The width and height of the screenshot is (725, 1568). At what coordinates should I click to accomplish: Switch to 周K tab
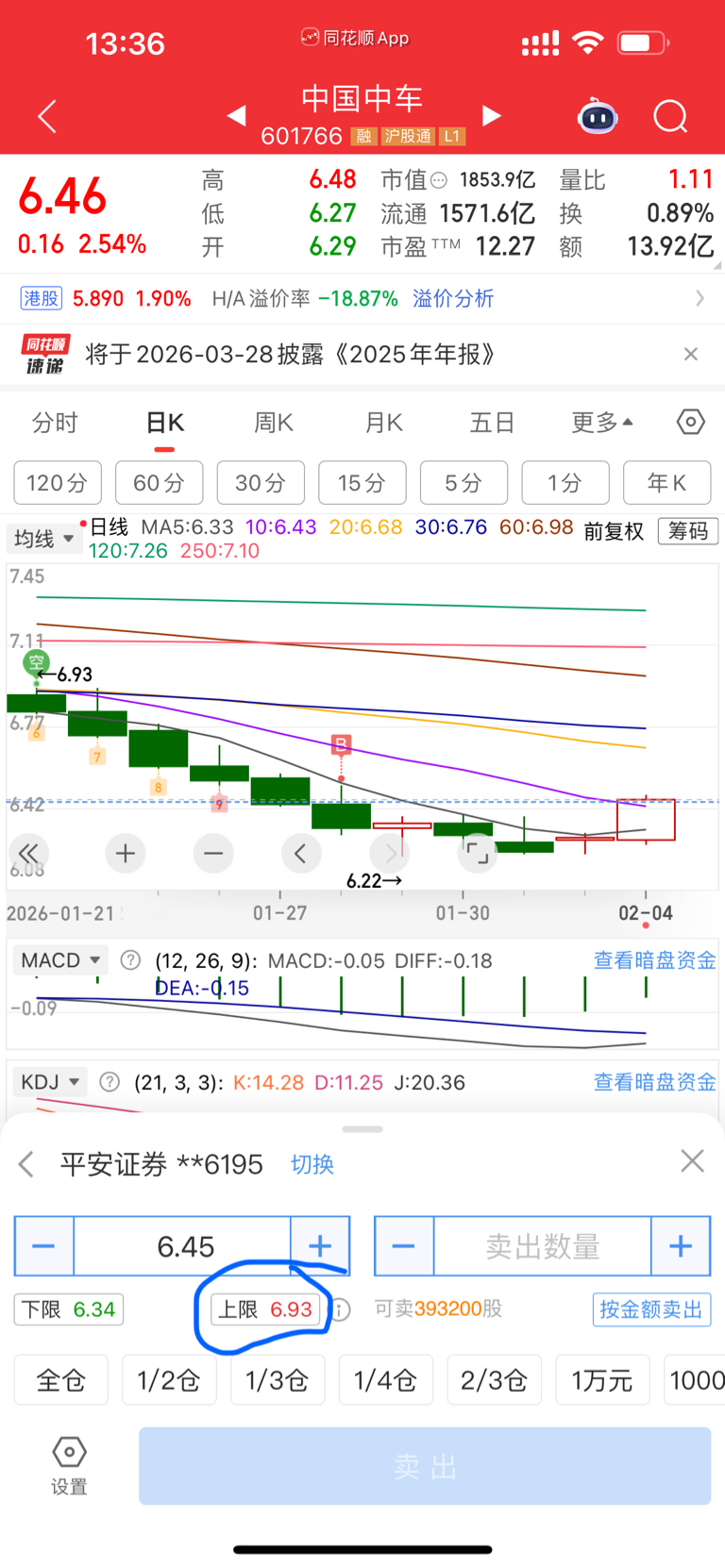click(274, 422)
